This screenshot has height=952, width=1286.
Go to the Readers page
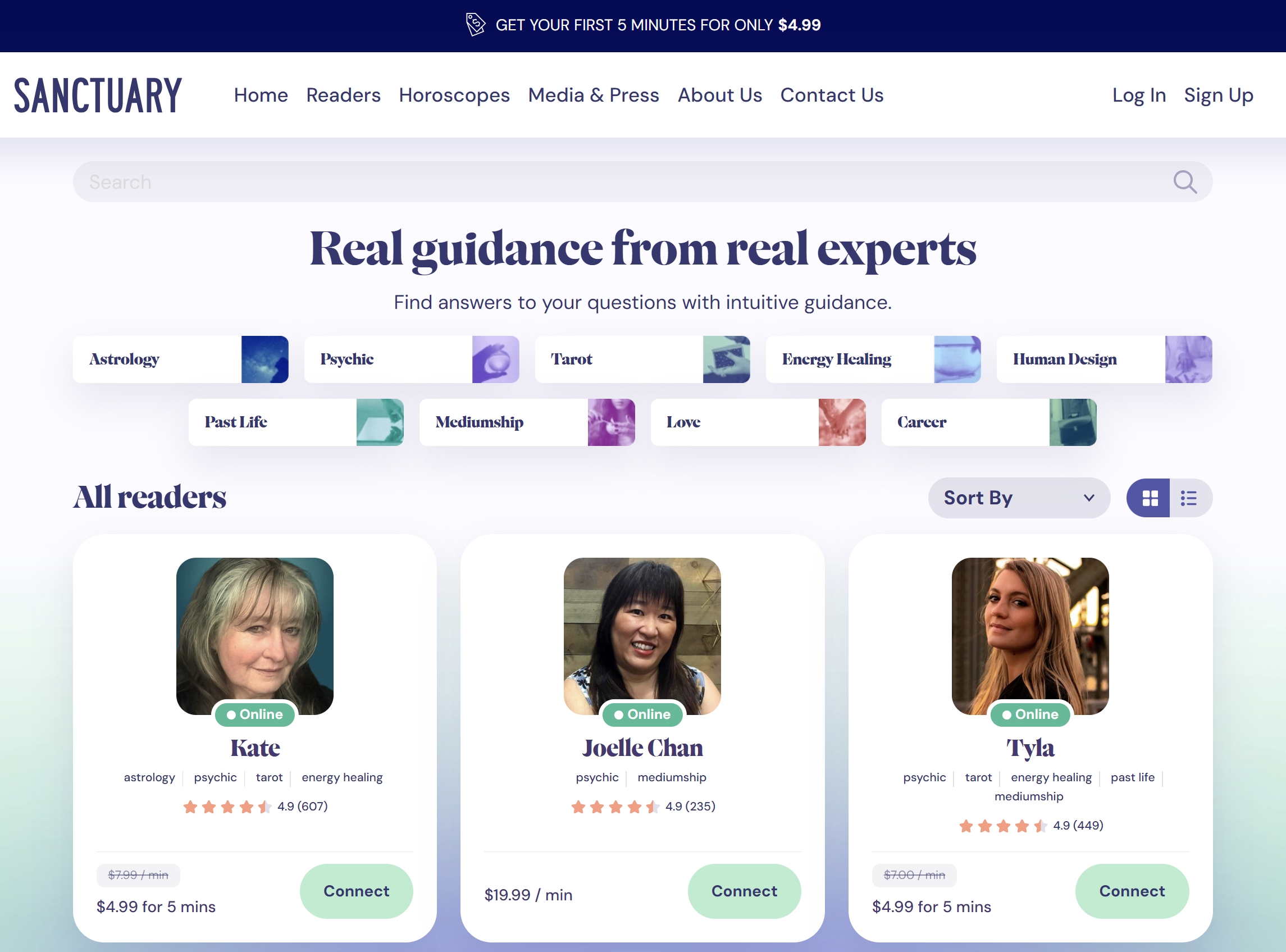343,95
